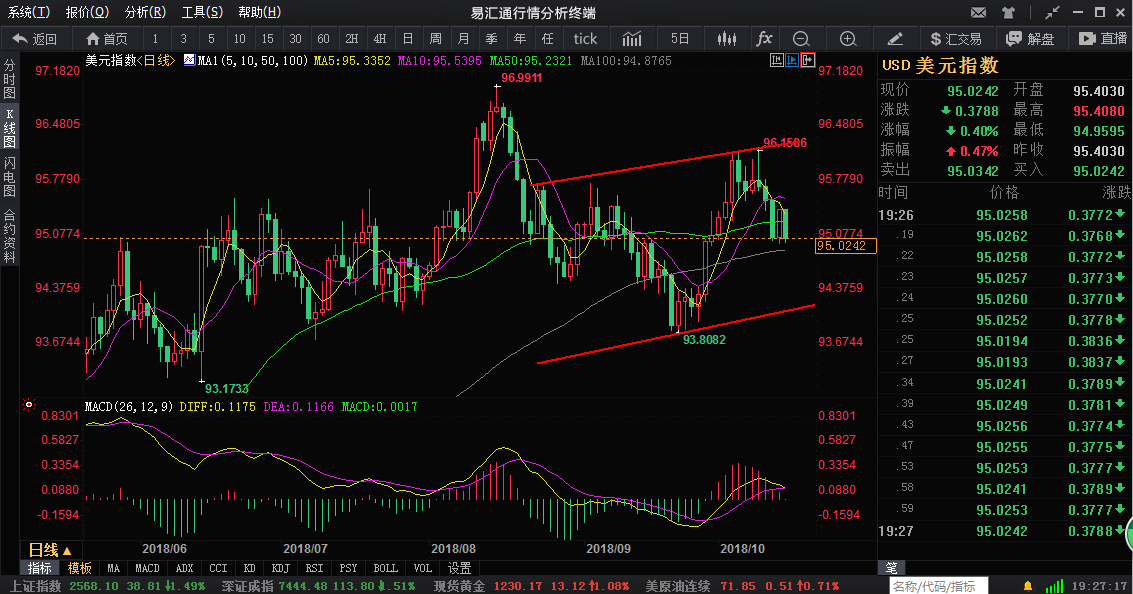Switch to the BOLL indicator tab
This screenshot has height=594, width=1133.
[x=385, y=568]
